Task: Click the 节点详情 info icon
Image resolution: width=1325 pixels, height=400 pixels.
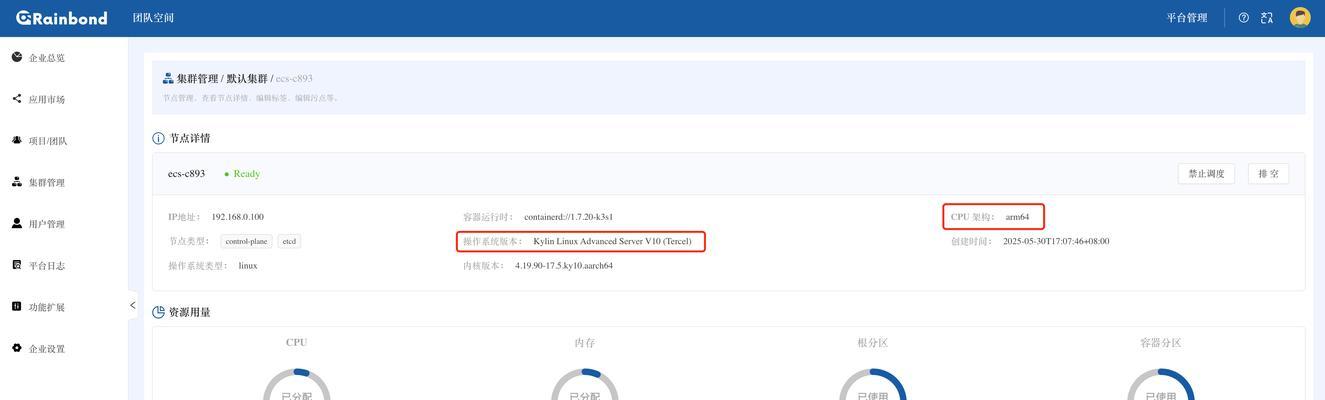Action: [x=158, y=138]
